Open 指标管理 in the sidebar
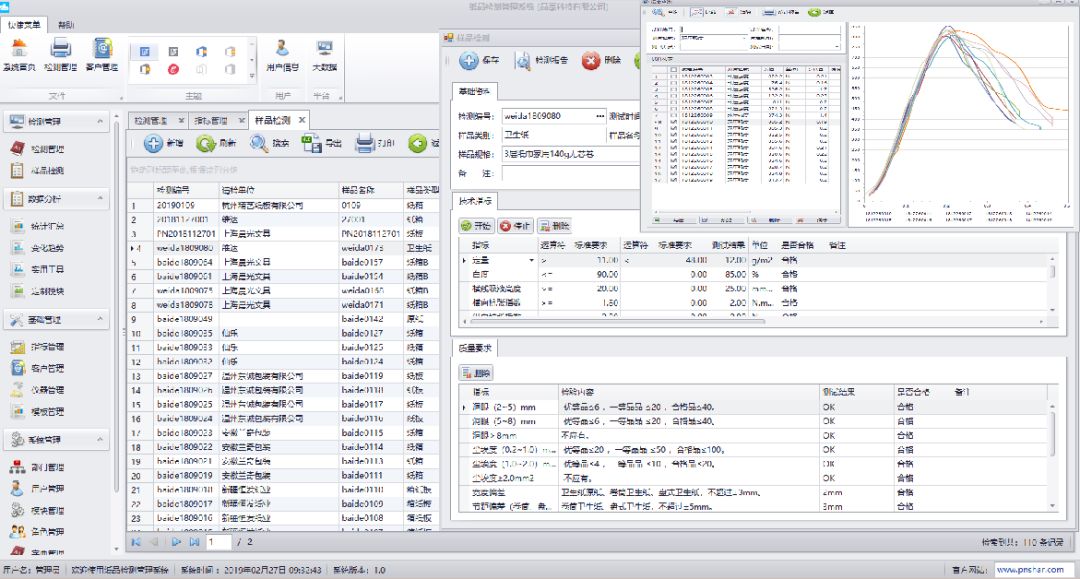Viewport: 1080px width, 579px height. click(39, 347)
